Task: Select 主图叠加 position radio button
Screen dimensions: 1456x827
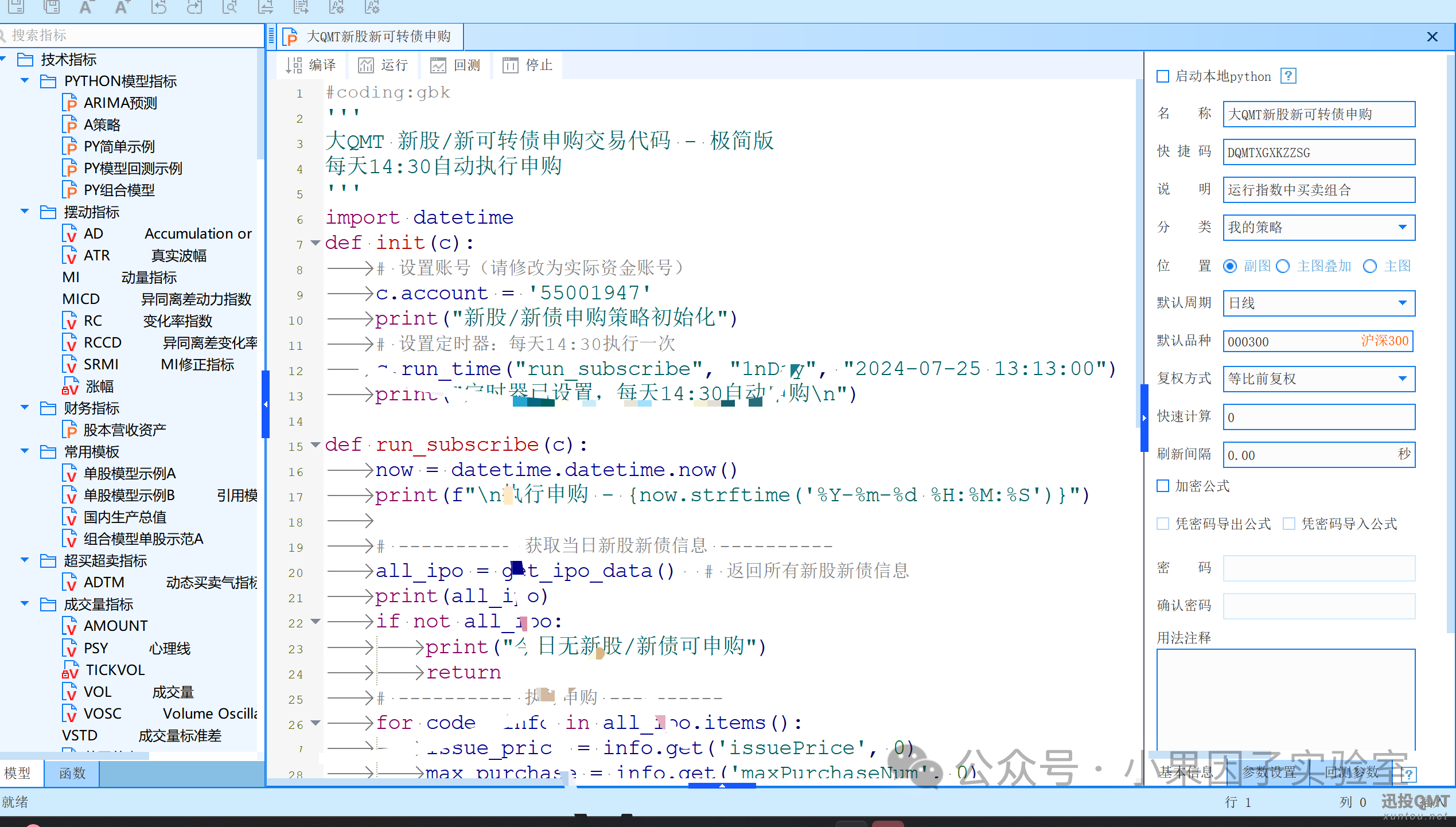Action: [1283, 266]
